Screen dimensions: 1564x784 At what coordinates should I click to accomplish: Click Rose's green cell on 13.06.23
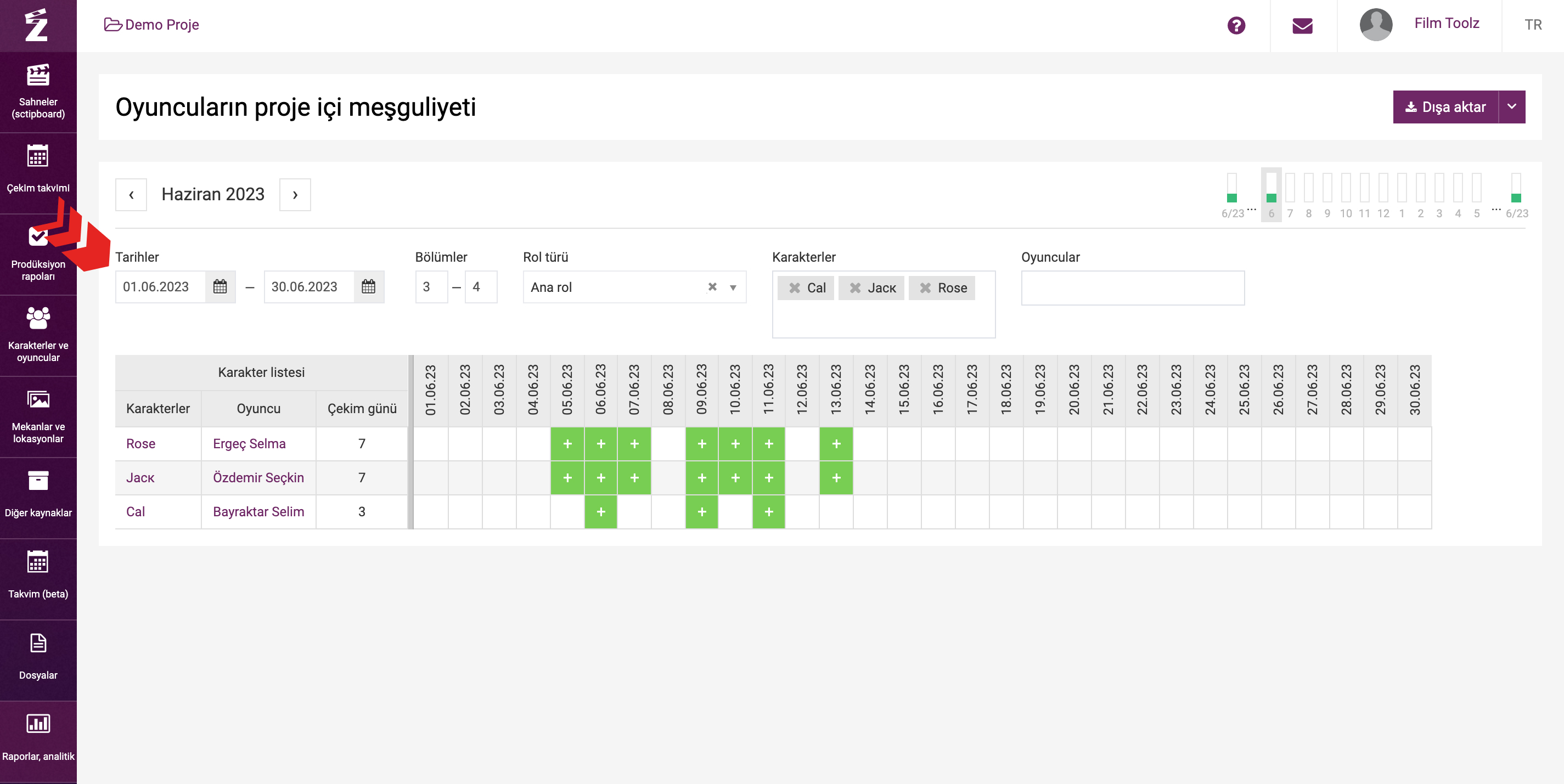coord(836,444)
